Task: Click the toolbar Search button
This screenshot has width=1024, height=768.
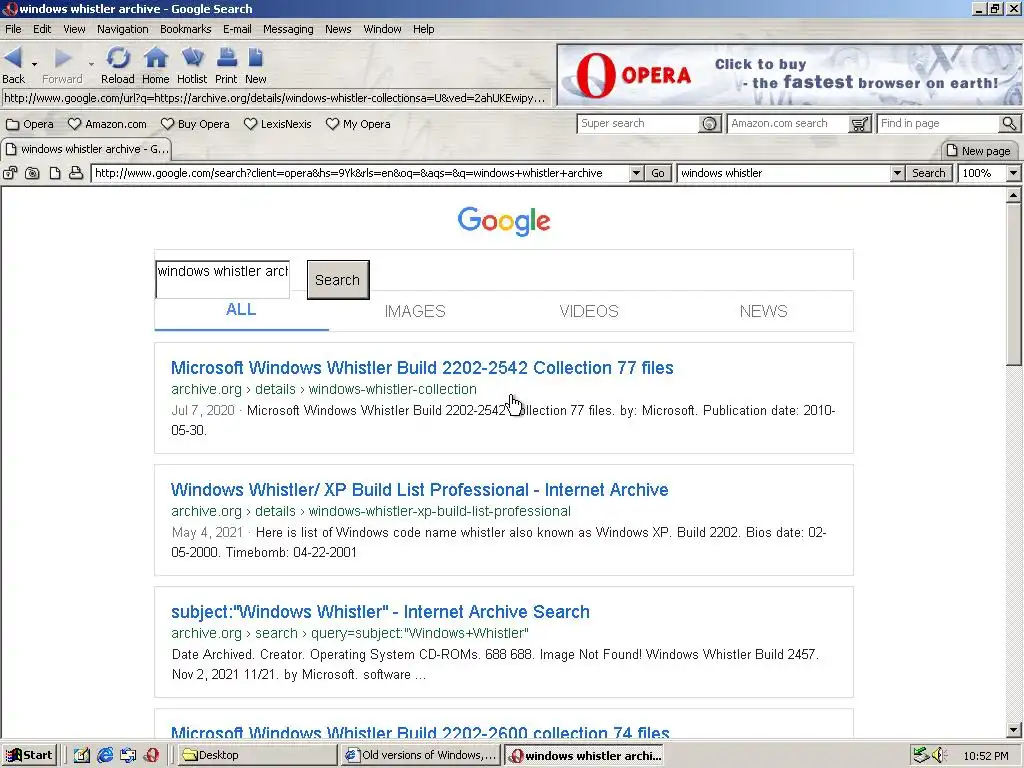Action: pyautogui.click(x=928, y=173)
